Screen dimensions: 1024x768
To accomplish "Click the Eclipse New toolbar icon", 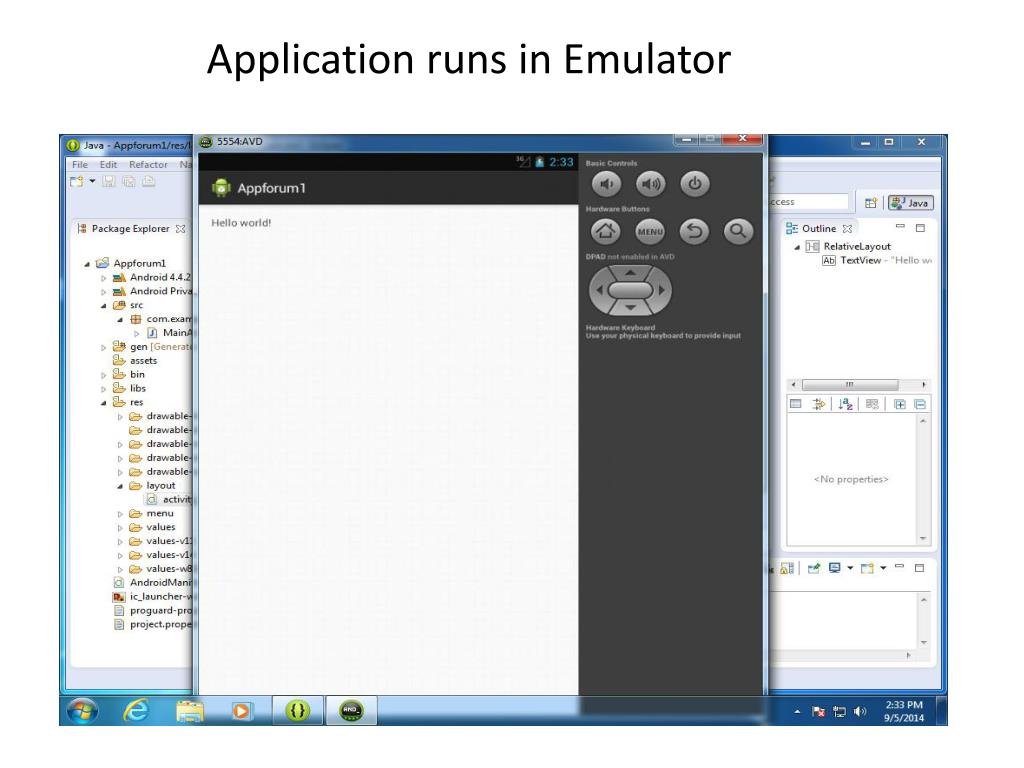I will click(77, 182).
